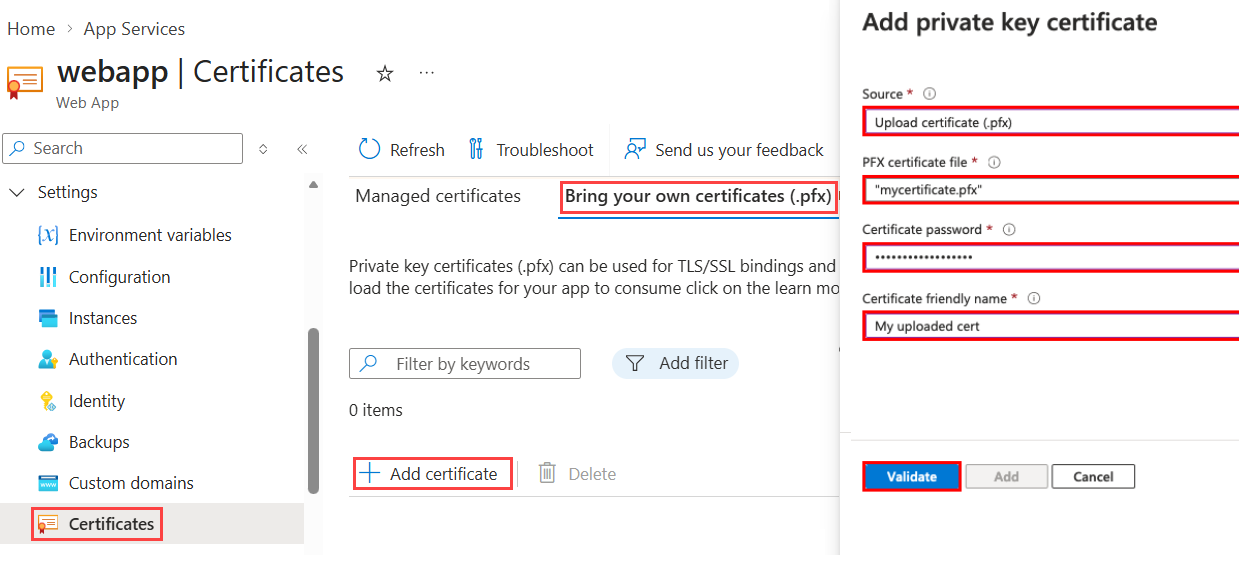Click the Backups cloud icon
The image size is (1239, 565).
coord(48,442)
